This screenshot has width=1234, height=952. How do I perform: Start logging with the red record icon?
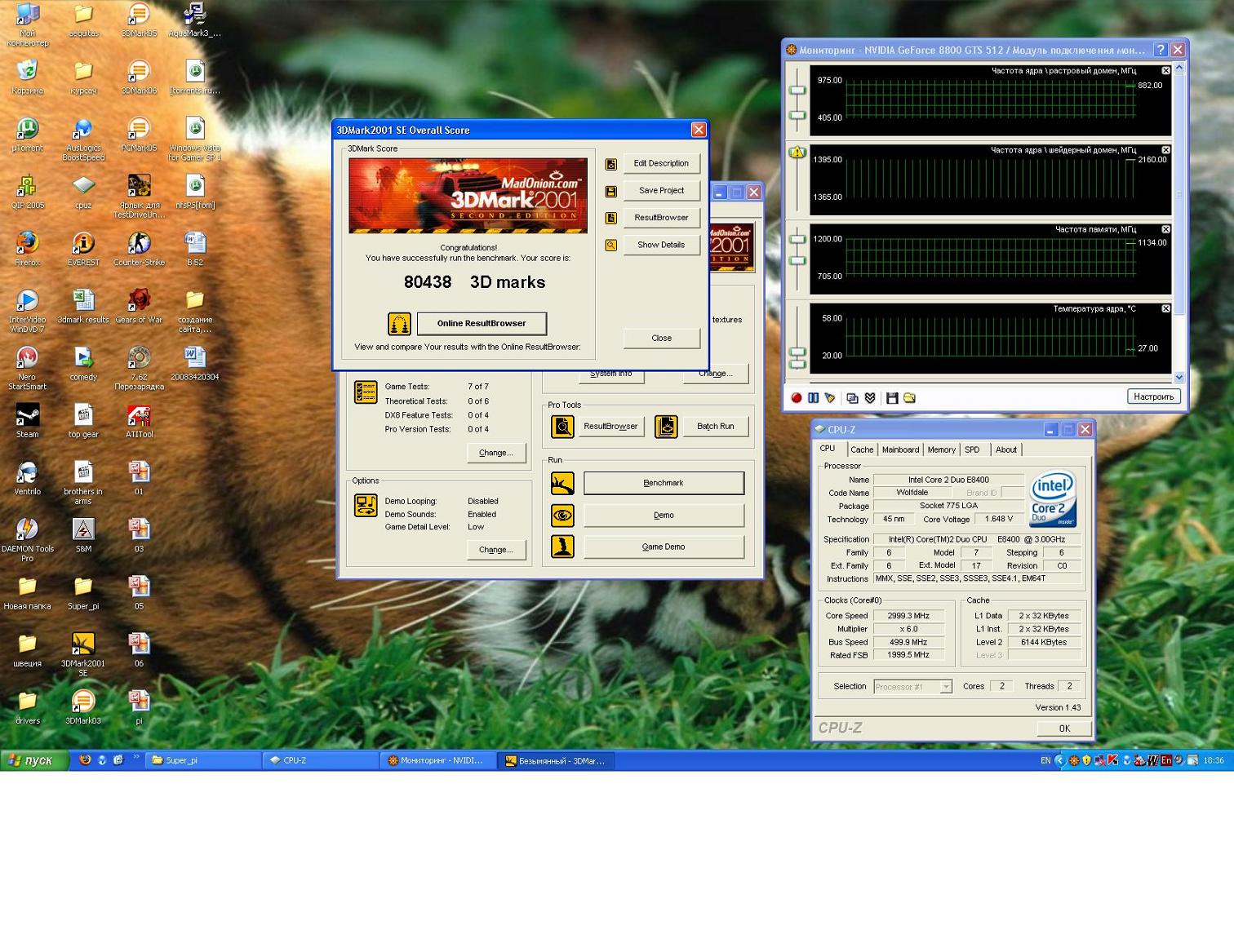[x=797, y=397]
